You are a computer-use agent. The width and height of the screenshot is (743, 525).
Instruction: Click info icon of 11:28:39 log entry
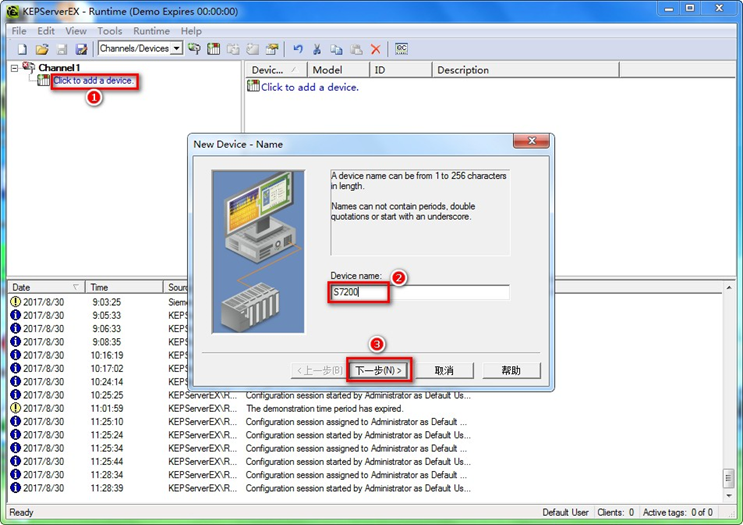16,487
